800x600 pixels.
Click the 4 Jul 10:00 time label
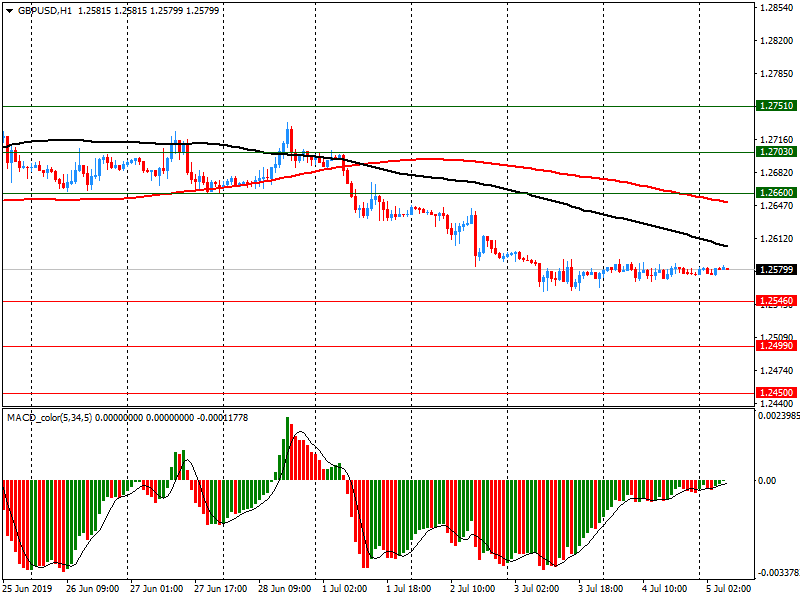pos(664,588)
